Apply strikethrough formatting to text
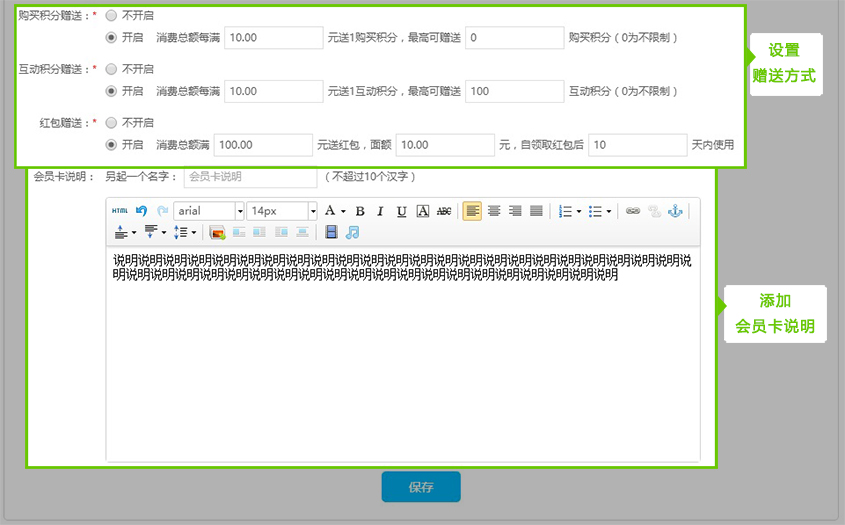 point(444,211)
